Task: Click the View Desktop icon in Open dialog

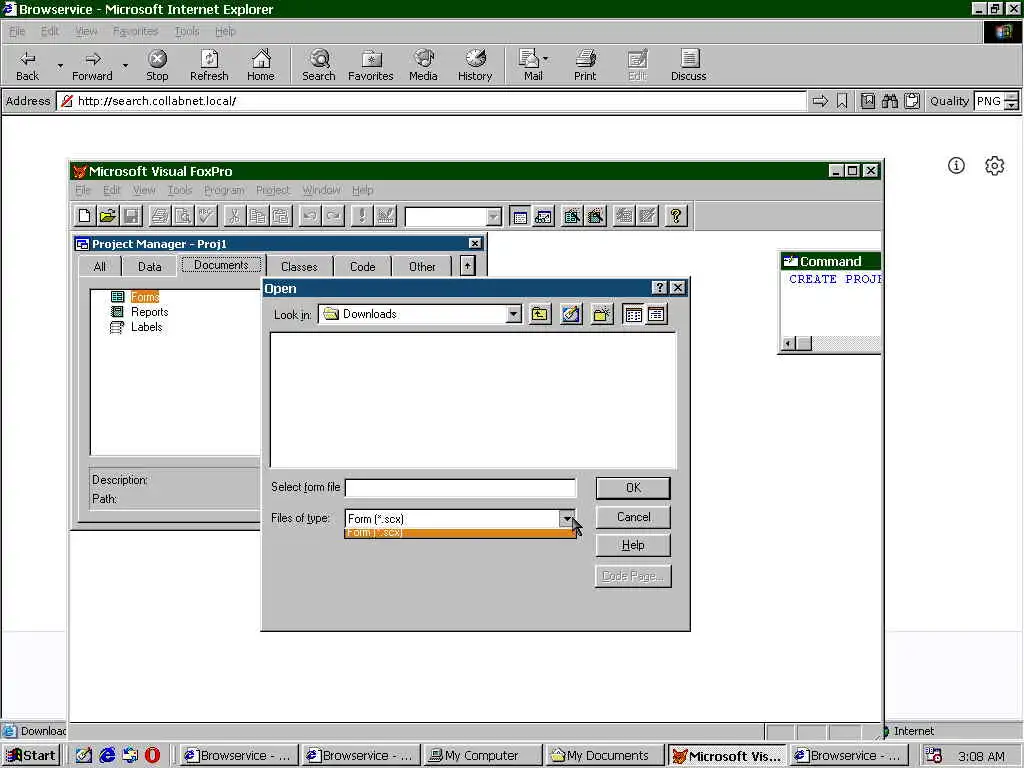Action: pyautogui.click(x=571, y=315)
